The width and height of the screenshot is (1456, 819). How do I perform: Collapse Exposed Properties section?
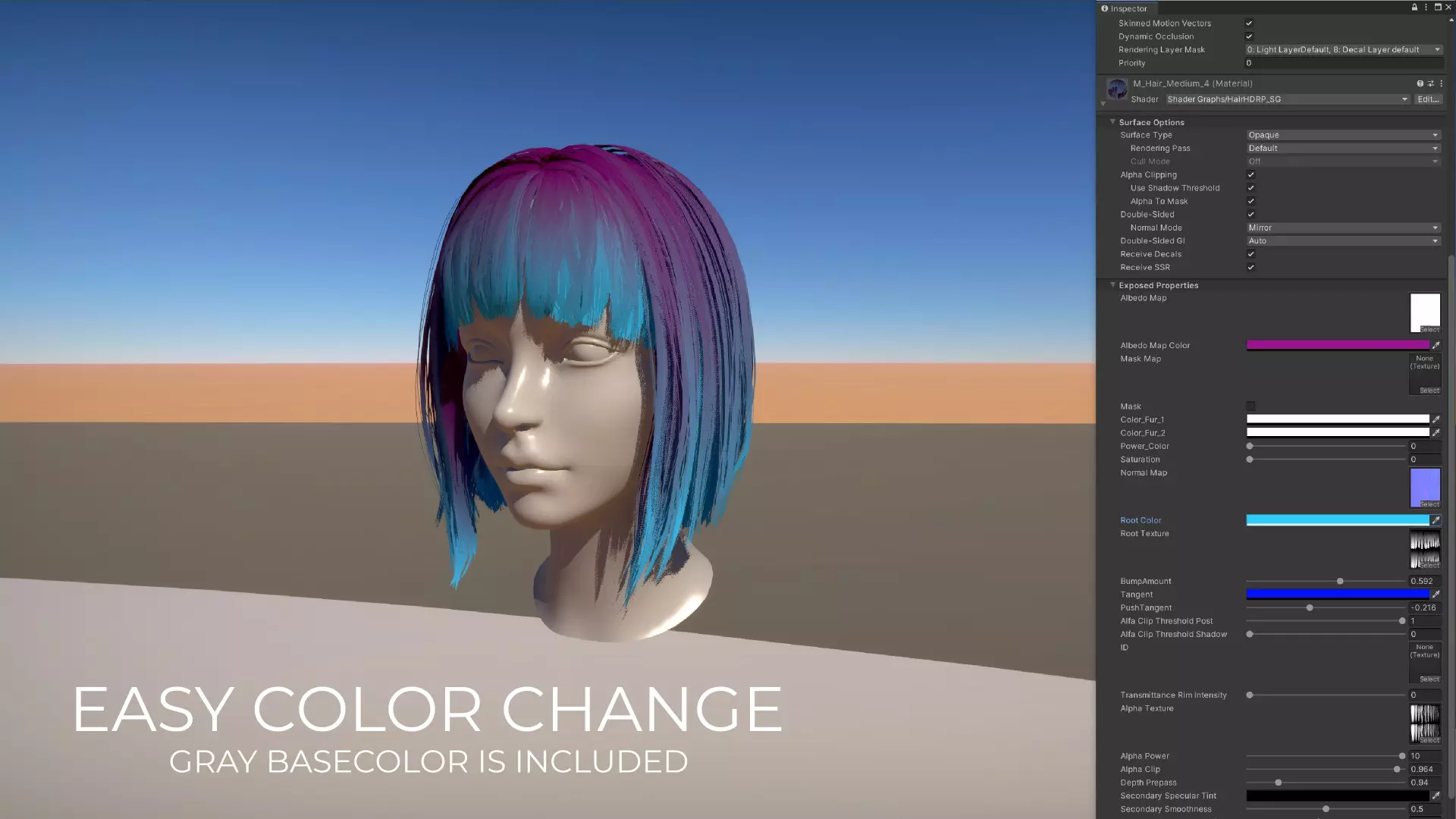click(1113, 285)
